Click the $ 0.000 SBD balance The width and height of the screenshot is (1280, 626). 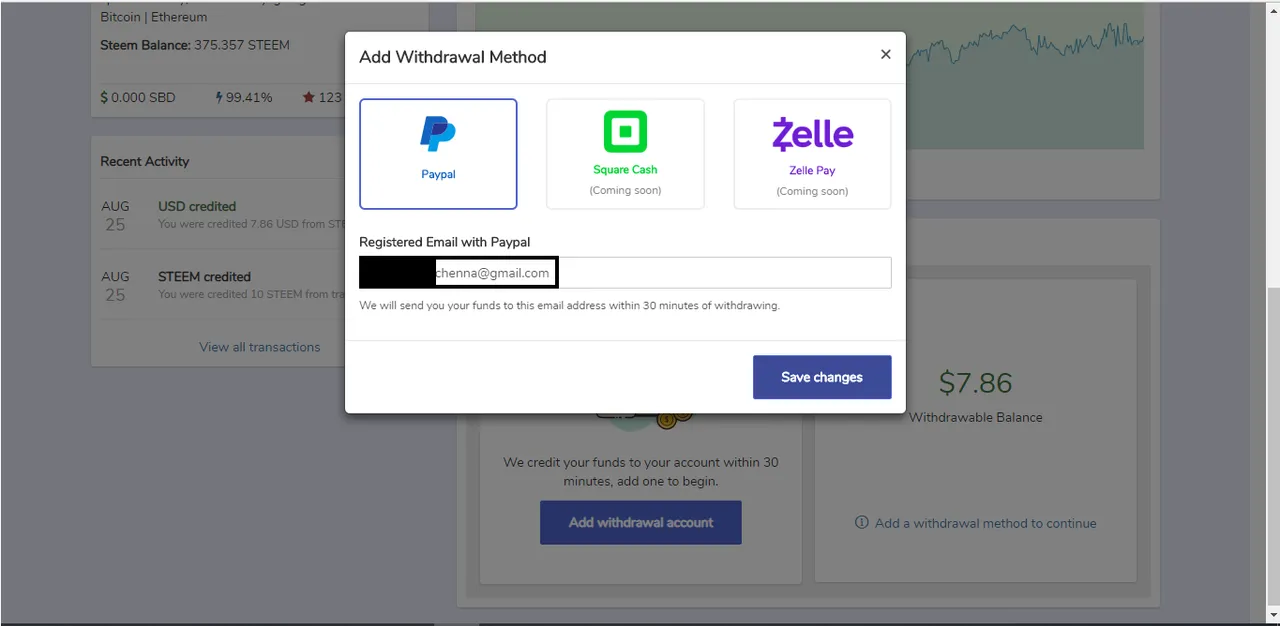tap(138, 97)
